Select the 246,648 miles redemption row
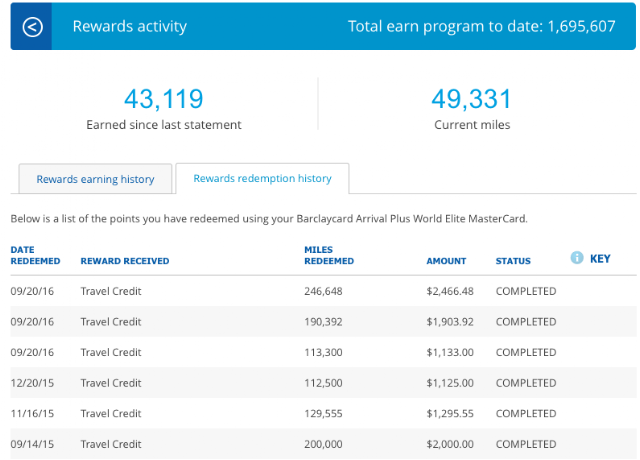This screenshot has width=640, height=460. click(x=323, y=291)
